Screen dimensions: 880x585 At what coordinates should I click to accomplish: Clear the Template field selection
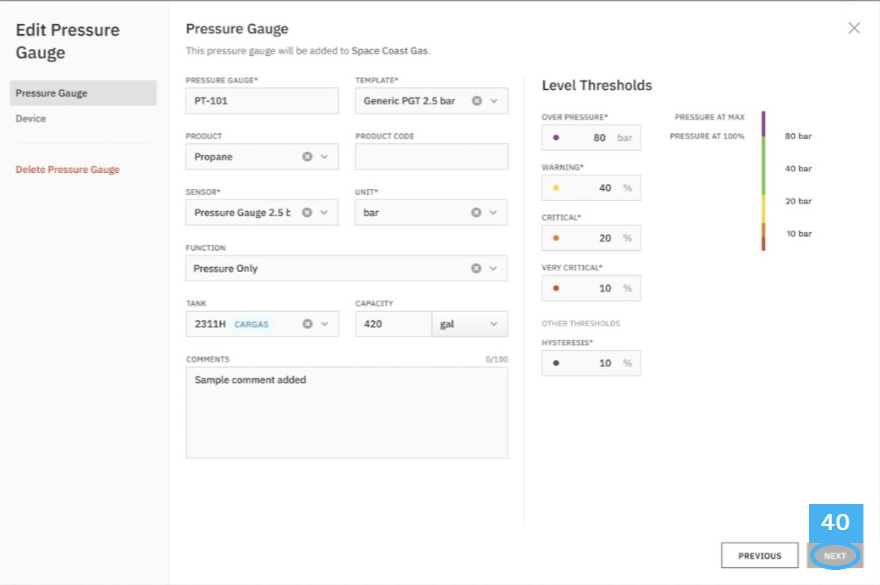point(476,101)
